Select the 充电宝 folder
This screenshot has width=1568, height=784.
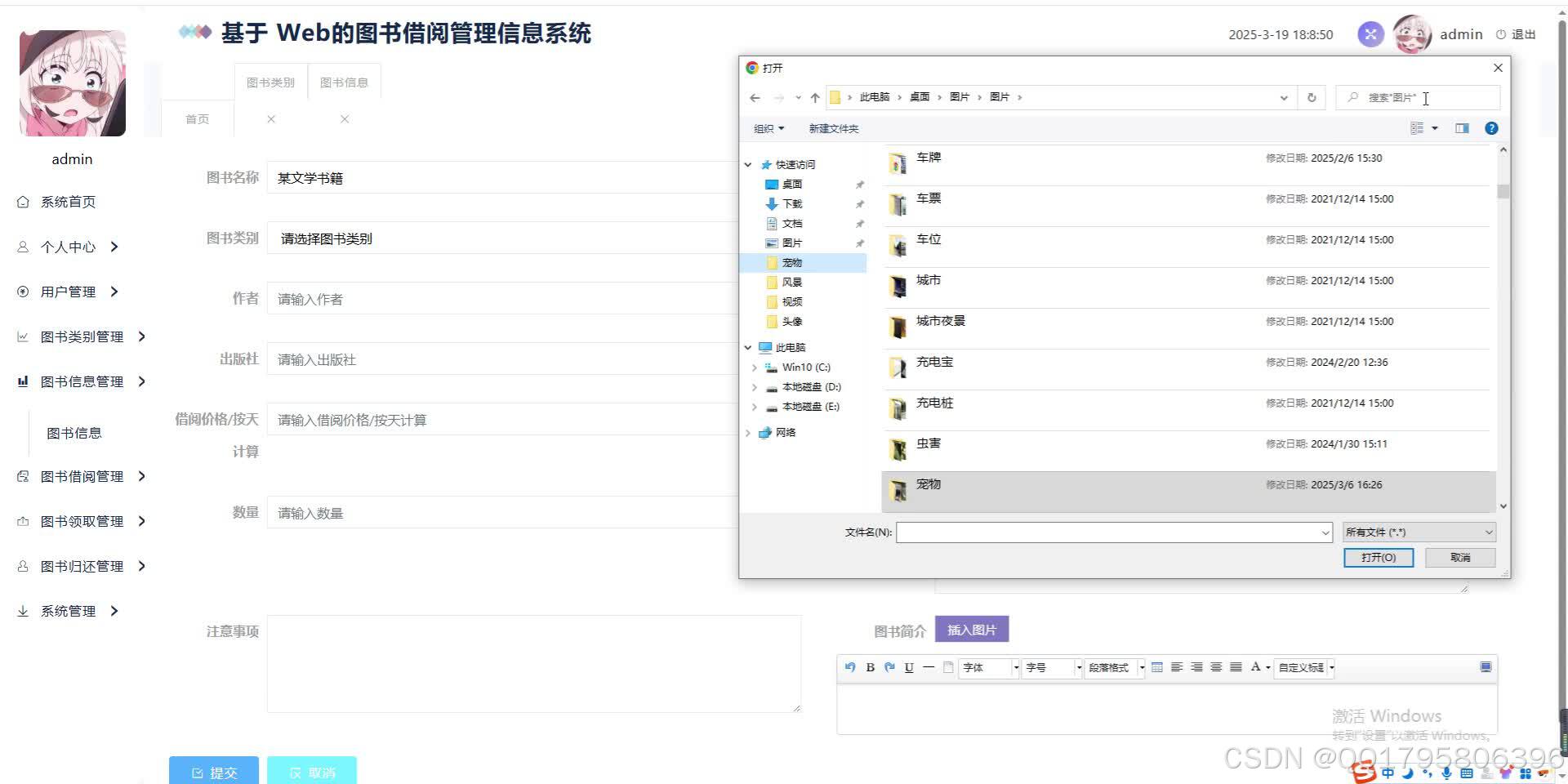click(x=1188, y=369)
